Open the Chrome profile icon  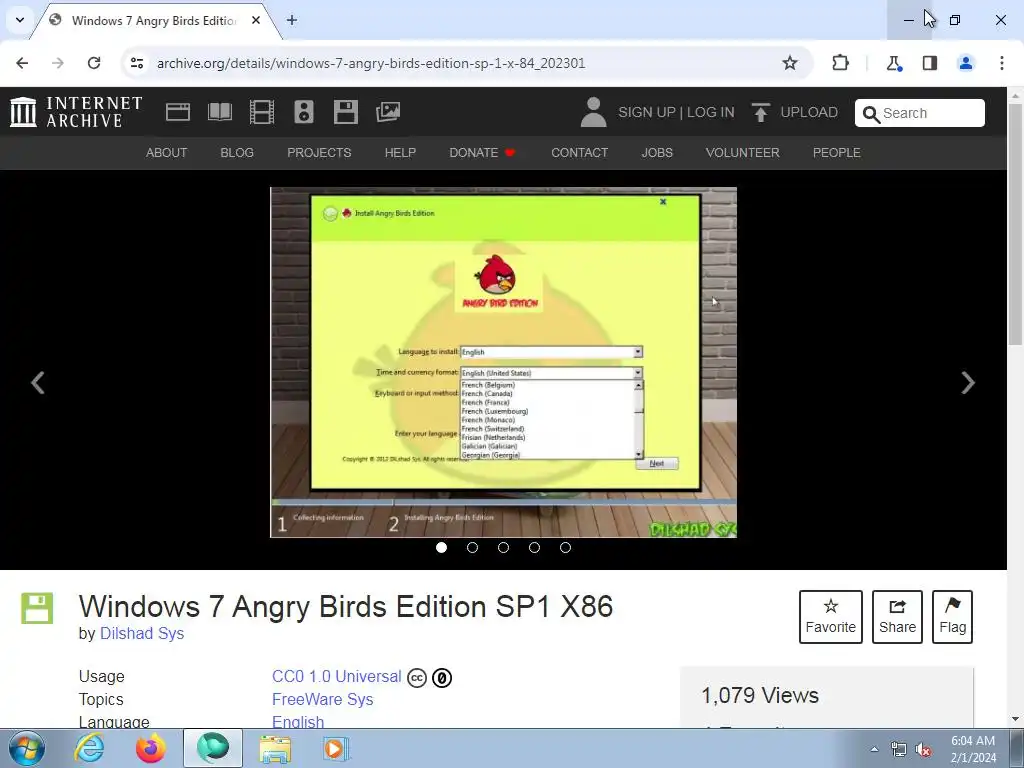[965, 63]
